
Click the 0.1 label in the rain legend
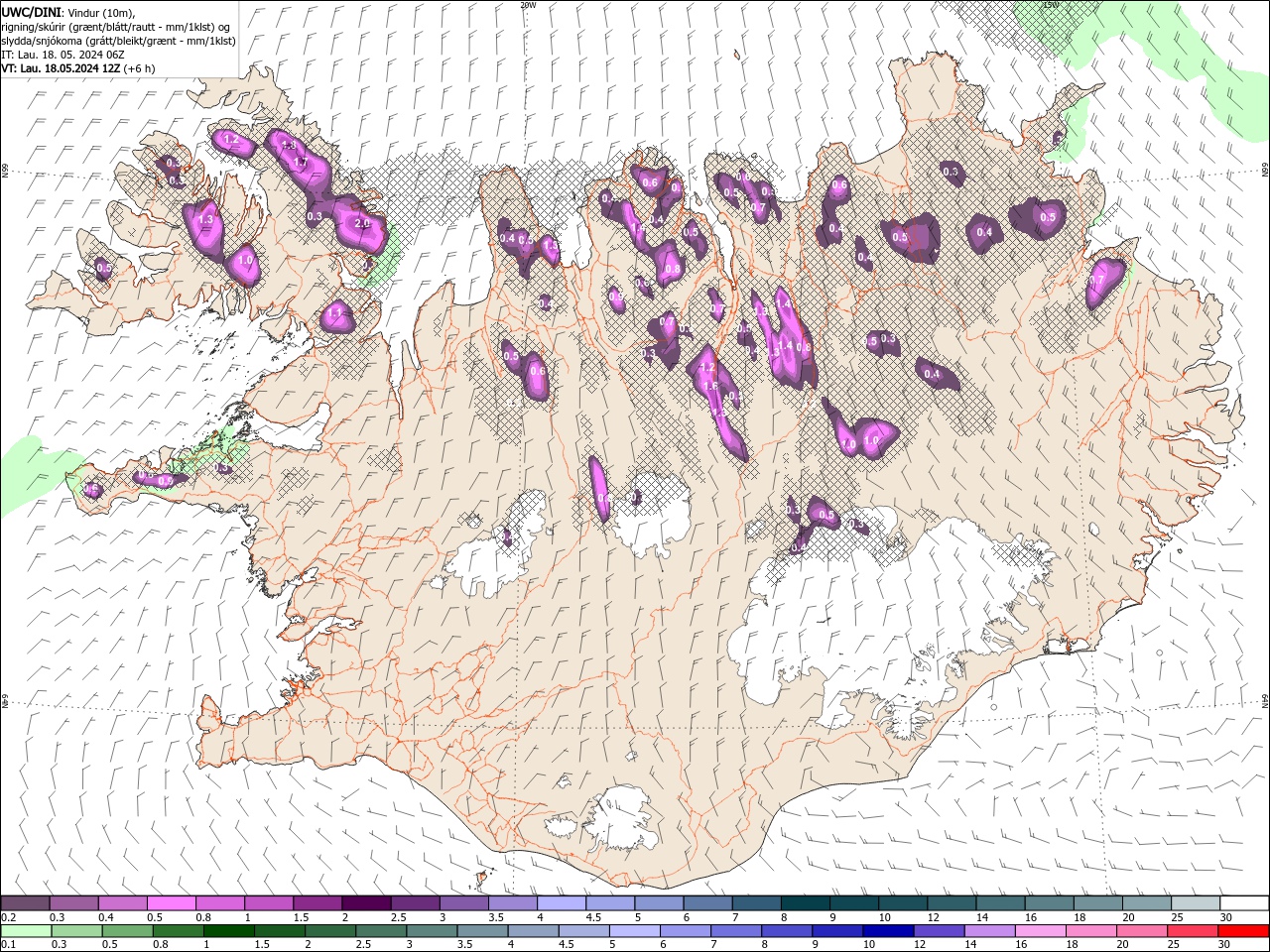pos(7,945)
